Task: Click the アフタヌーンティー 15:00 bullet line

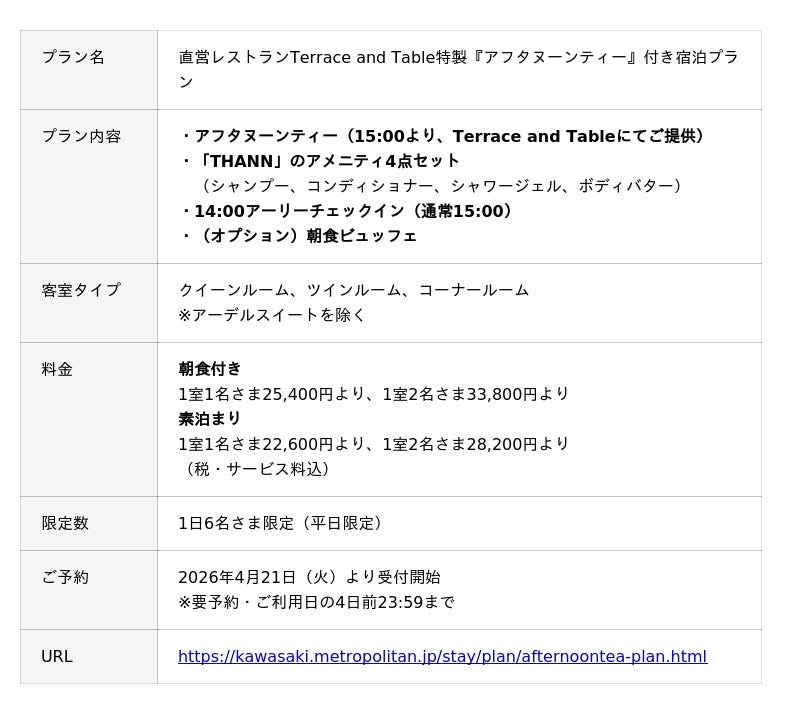Action: tap(446, 136)
